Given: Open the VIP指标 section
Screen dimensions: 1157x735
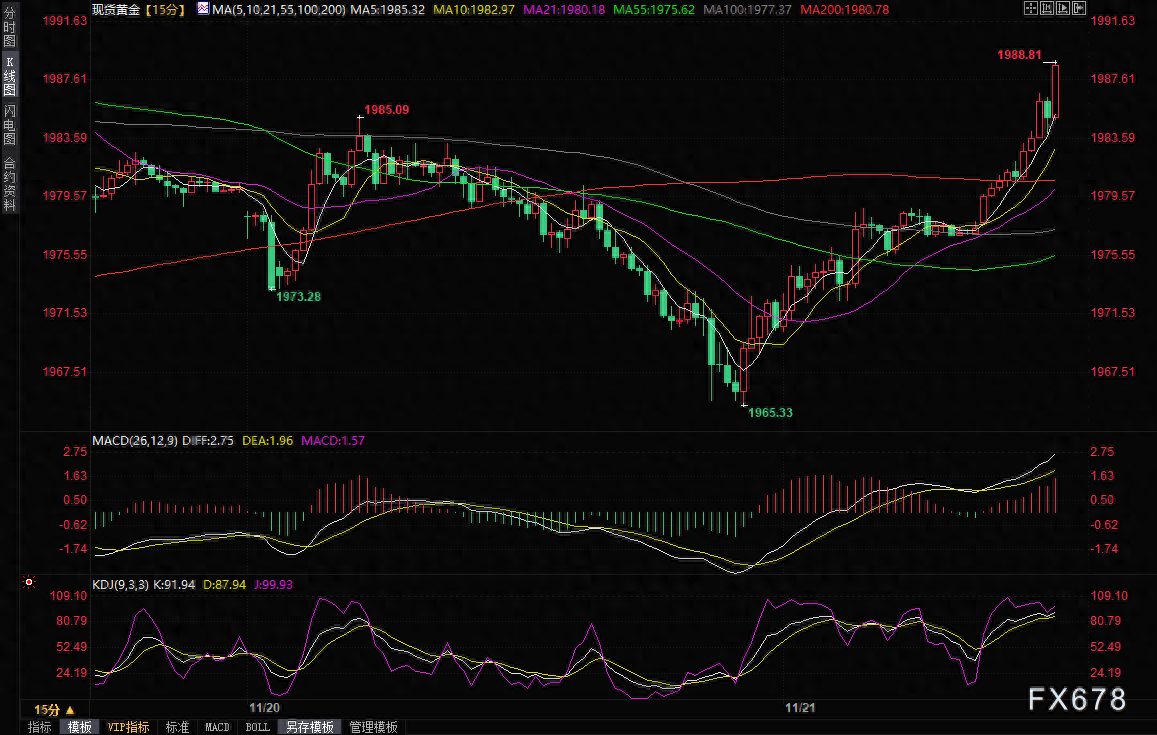Looking at the screenshot, I should 127,727.
